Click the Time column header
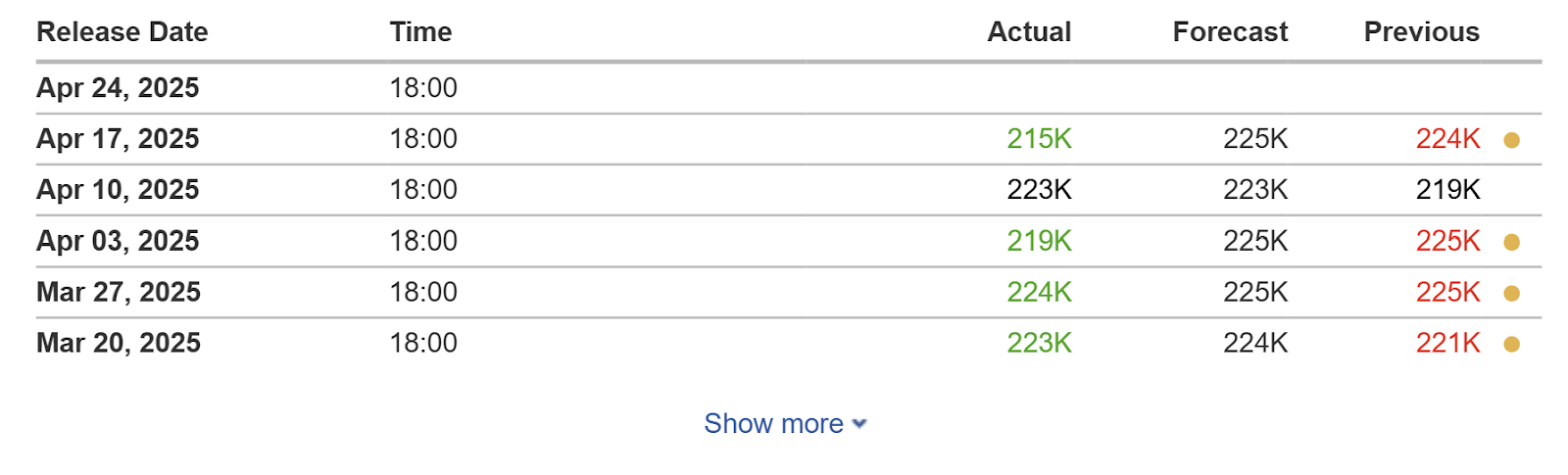The height and width of the screenshot is (475, 1568). [x=420, y=32]
